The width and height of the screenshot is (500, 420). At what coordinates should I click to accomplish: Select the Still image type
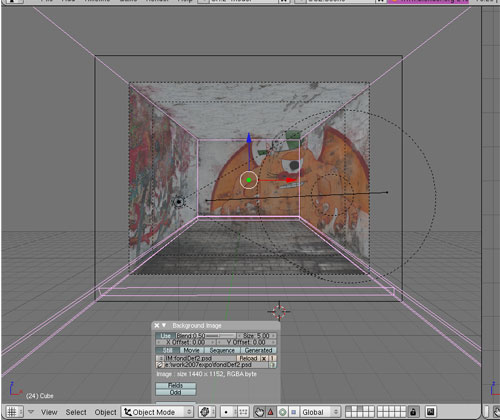[167, 350]
